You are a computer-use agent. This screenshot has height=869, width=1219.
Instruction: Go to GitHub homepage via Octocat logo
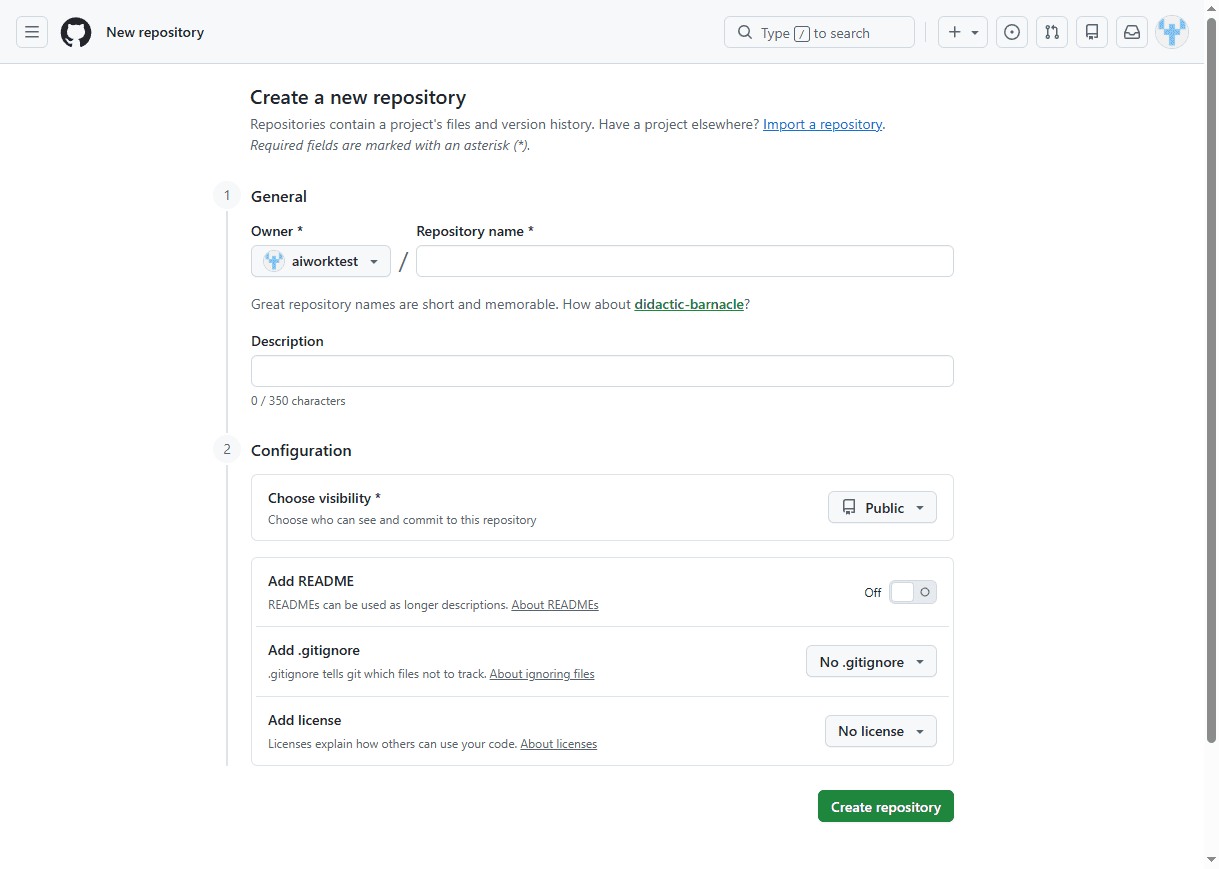(76, 32)
